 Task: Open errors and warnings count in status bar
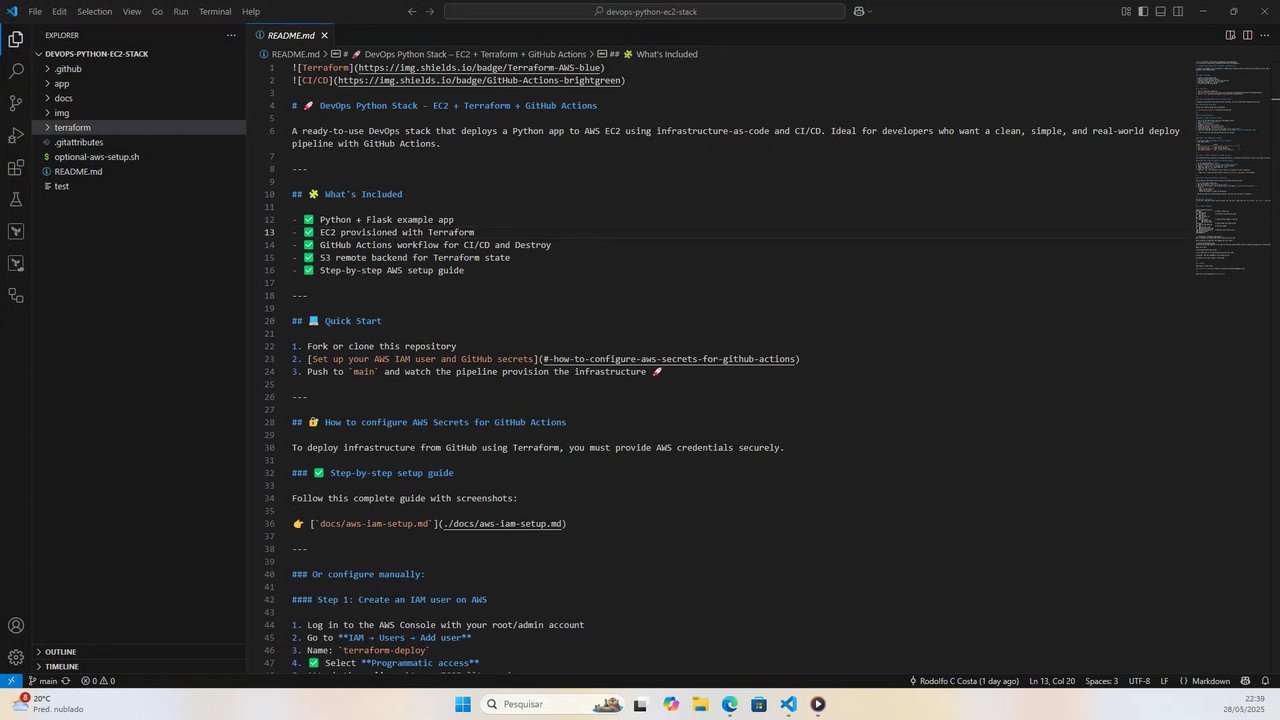98,681
